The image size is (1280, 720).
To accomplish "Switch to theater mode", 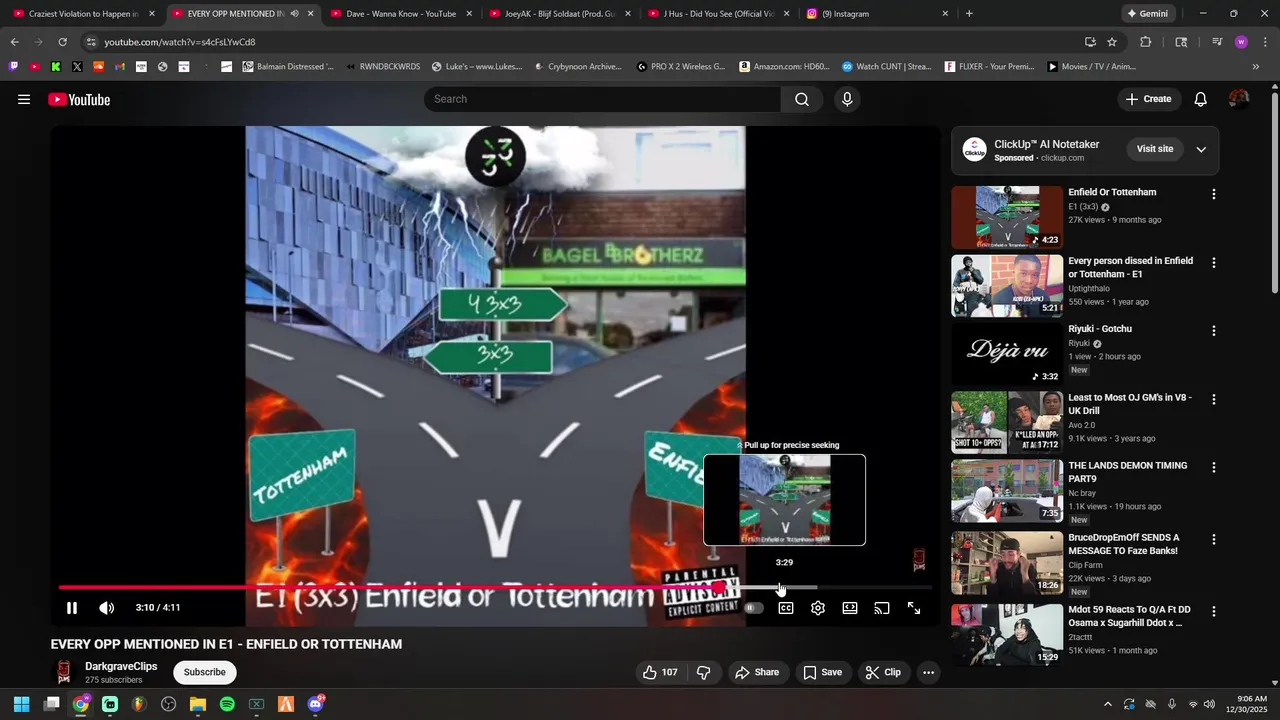I will [850, 608].
